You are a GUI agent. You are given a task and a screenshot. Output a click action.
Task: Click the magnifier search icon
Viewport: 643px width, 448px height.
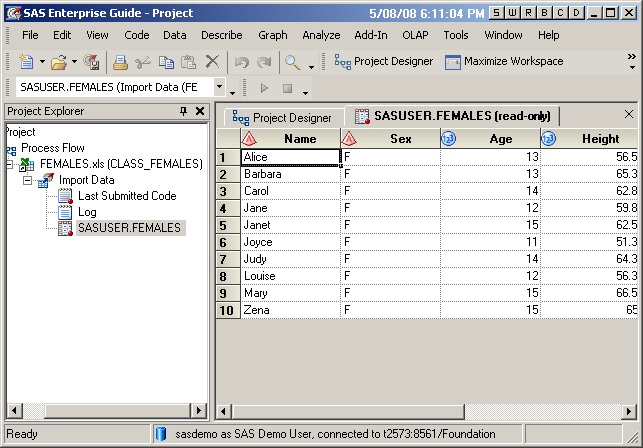pyautogui.click(x=292, y=62)
